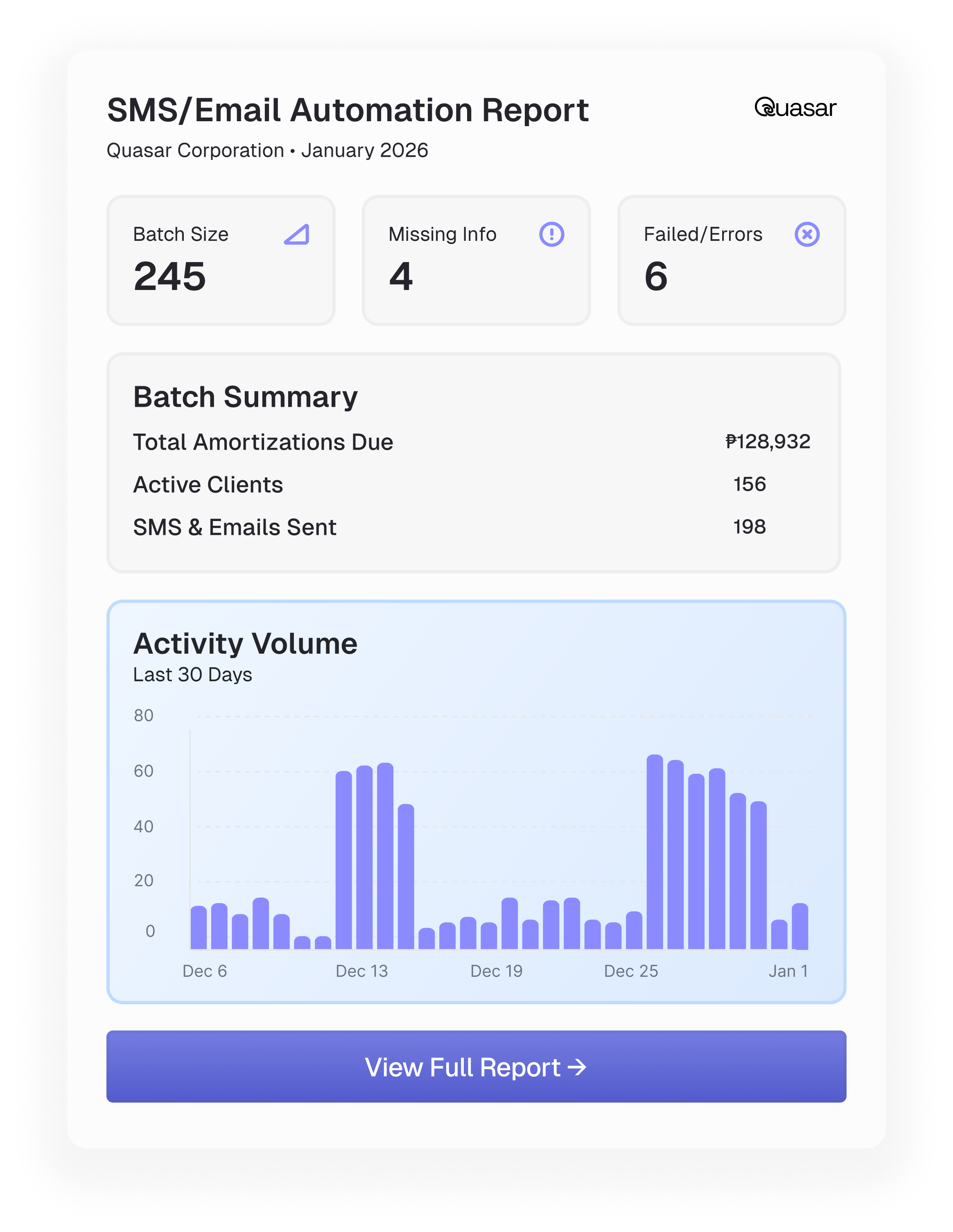This screenshot has width=953, height=1232.
Task: Click the Dec 13 axis label
Action: tap(361, 971)
